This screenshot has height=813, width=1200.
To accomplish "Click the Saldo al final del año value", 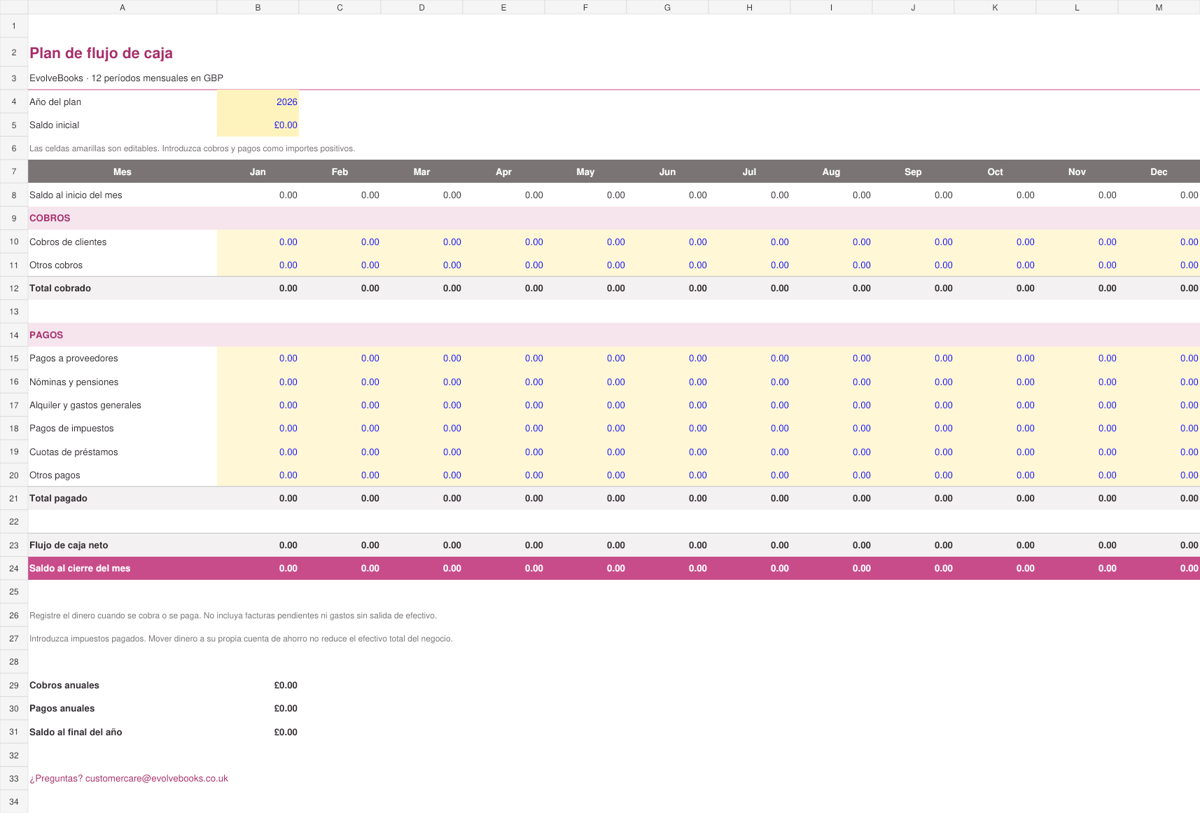I will pyautogui.click(x=285, y=732).
